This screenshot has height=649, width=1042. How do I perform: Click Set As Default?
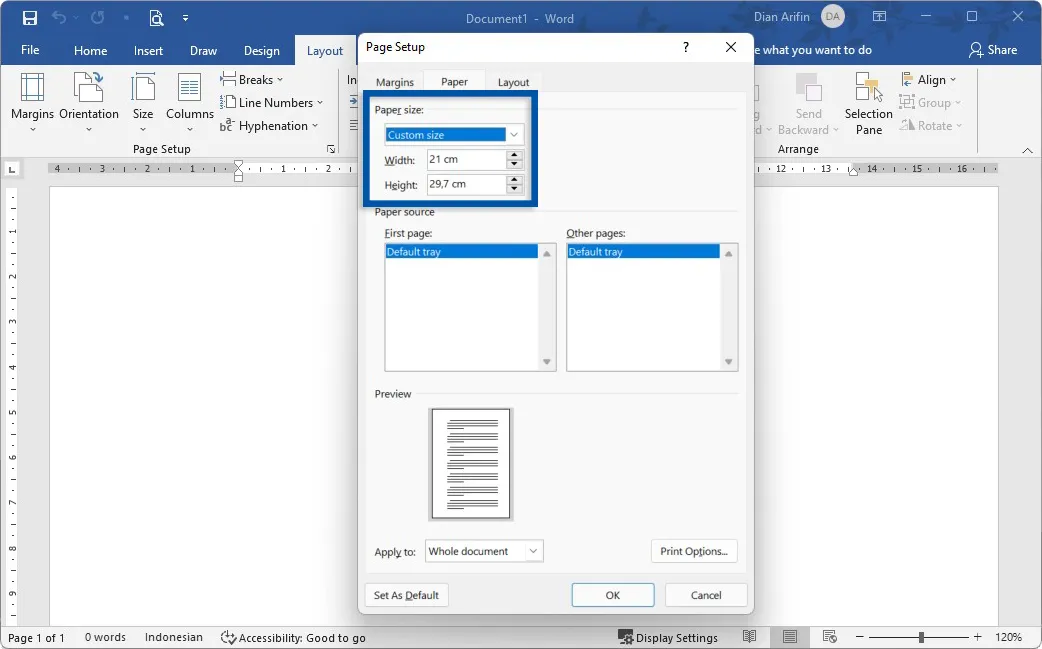pyautogui.click(x=405, y=594)
